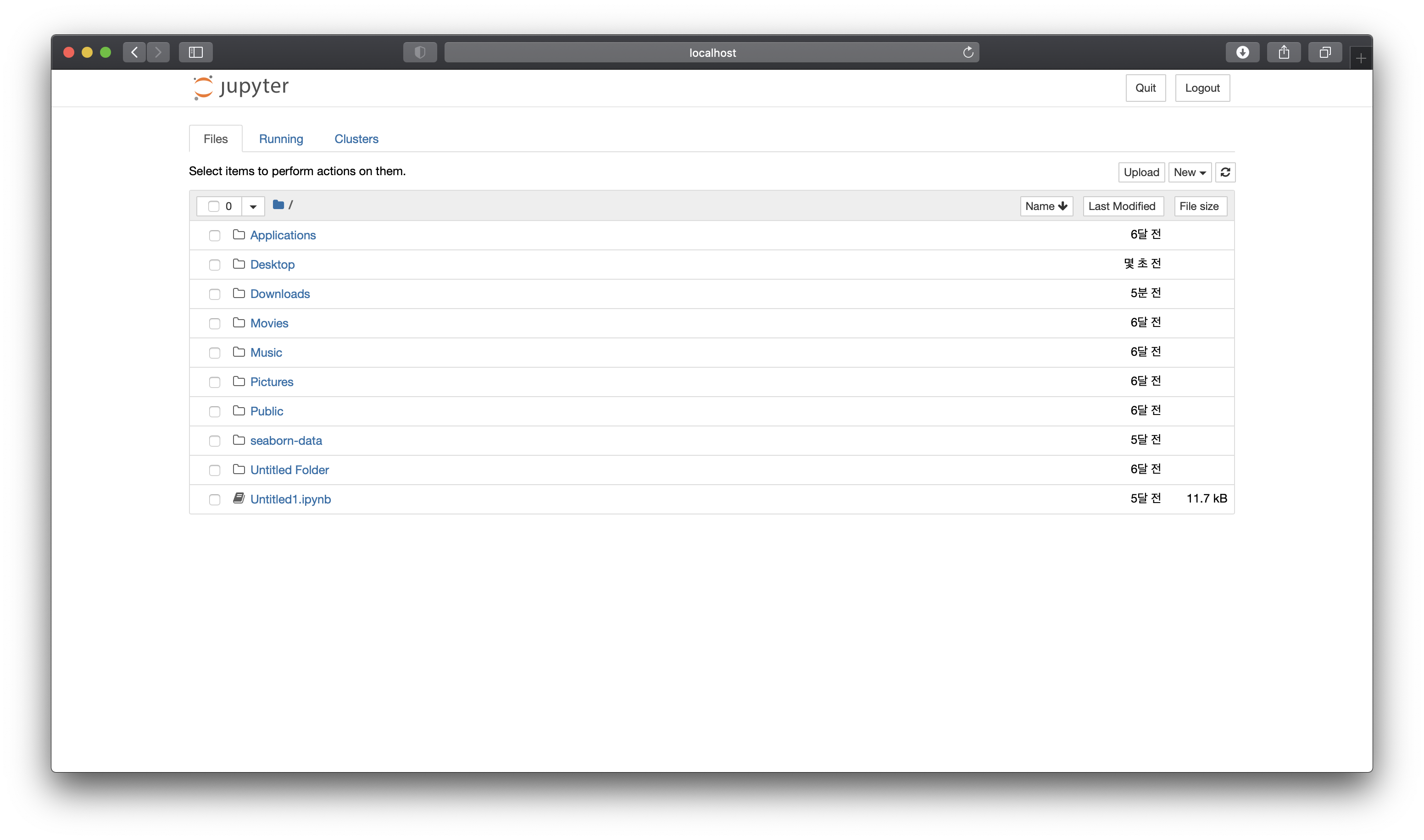The height and width of the screenshot is (840, 1424).
Task: Show the tab overview icon
Action: (x=1325, y=53)
